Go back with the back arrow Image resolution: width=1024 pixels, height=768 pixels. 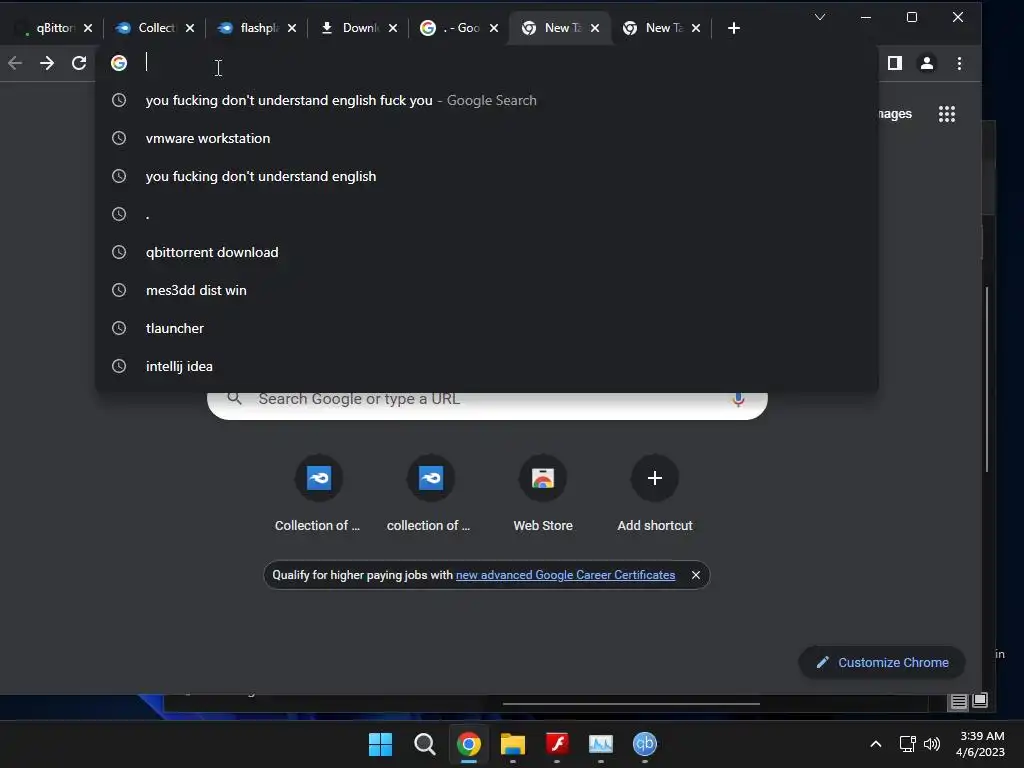15,63
